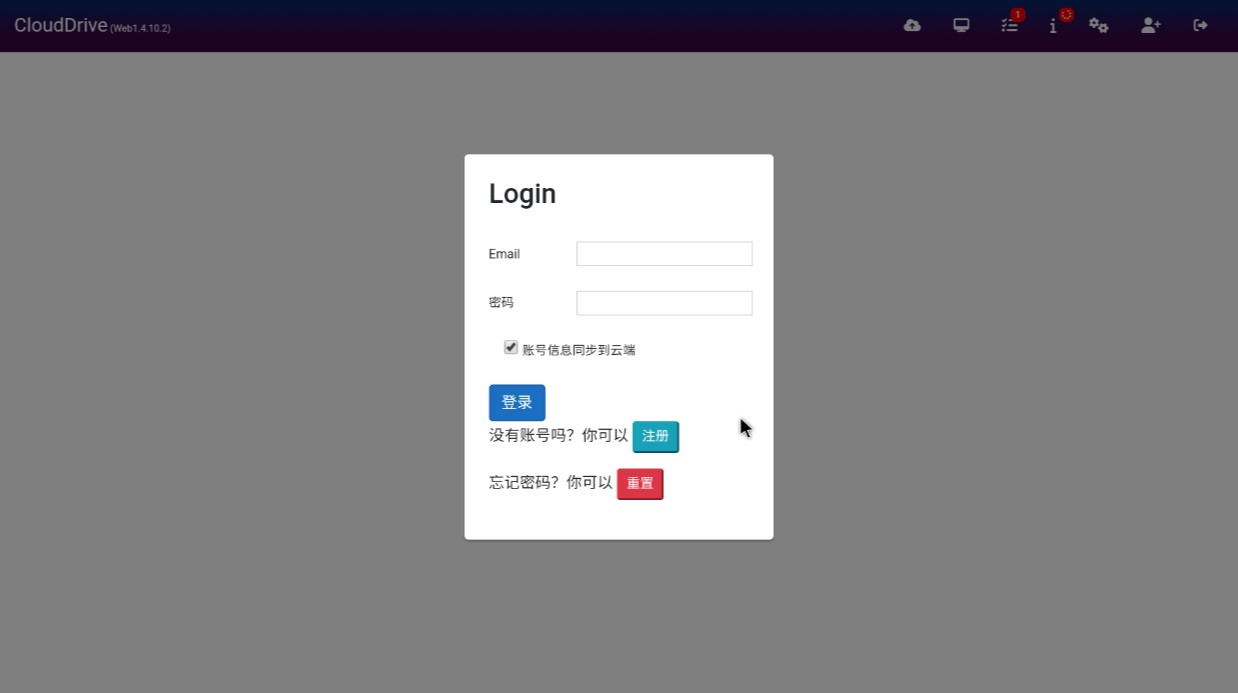This screenshot has height=693, width=1238.
Task: Click the logout arrow icon
Action: (1200, 26)
